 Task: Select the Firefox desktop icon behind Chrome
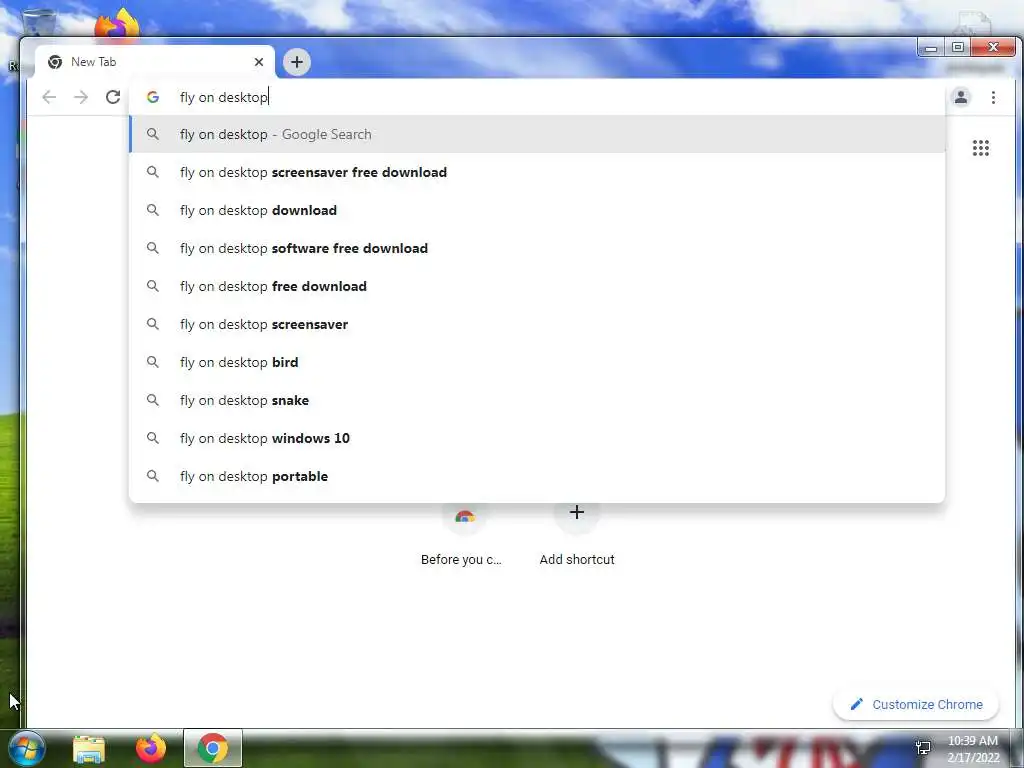point(117,25)
